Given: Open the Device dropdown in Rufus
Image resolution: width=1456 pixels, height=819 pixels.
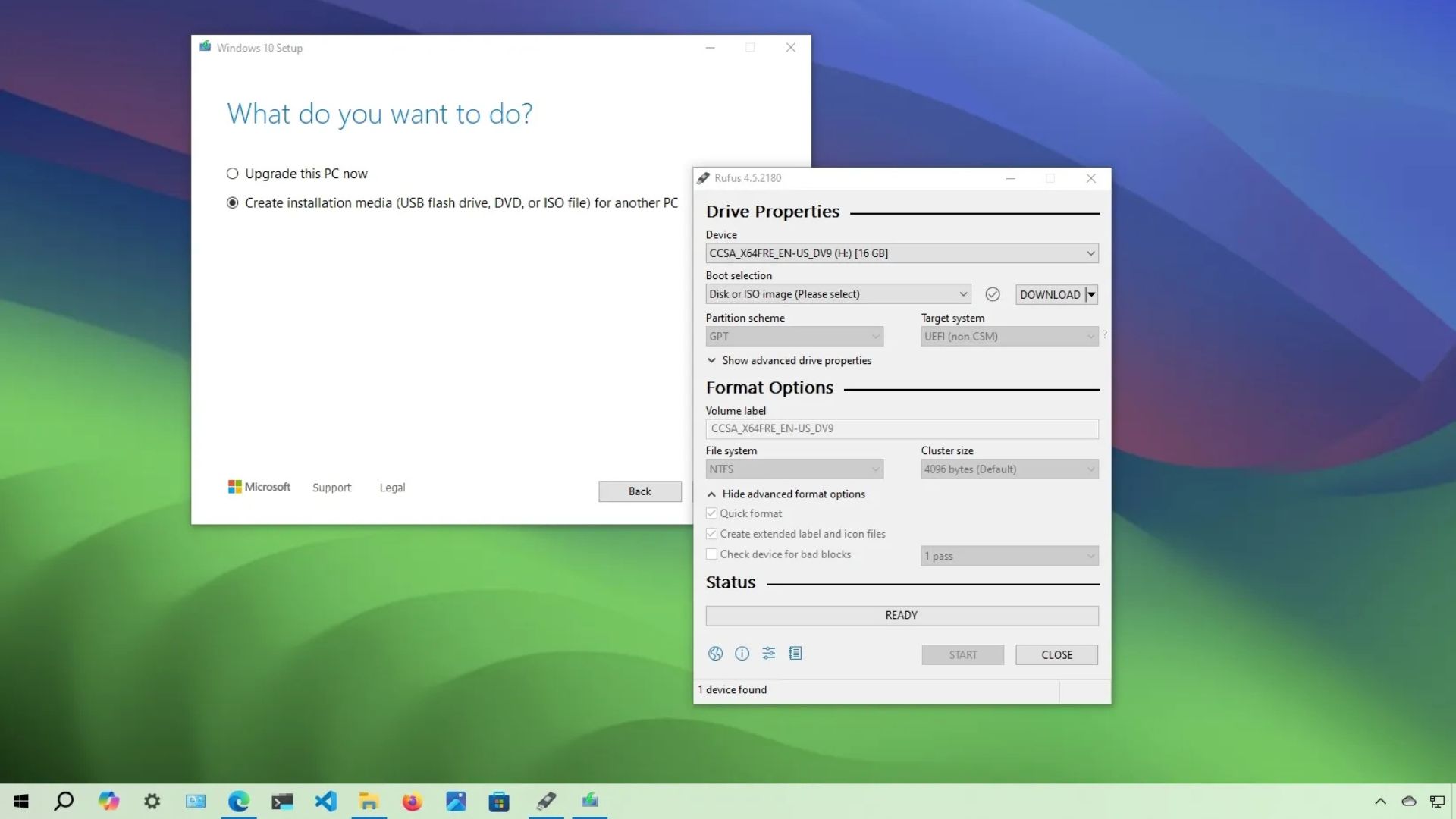Looking at the screenshot, I should click(902, 253).
